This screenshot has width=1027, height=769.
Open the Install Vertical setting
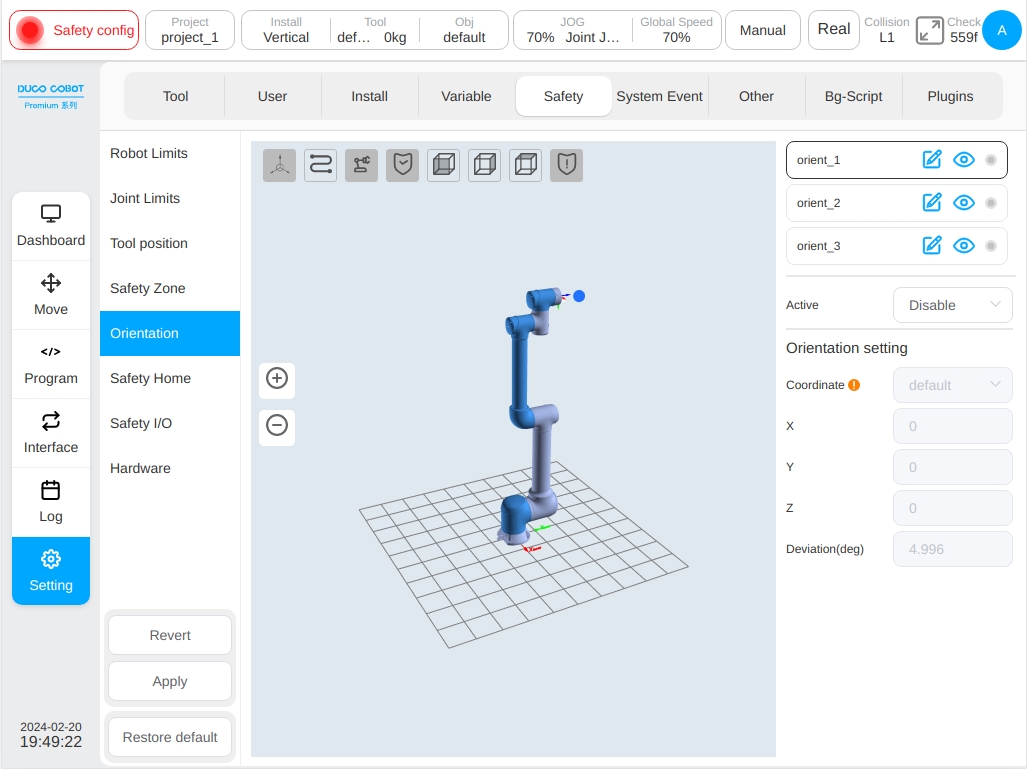286,30
